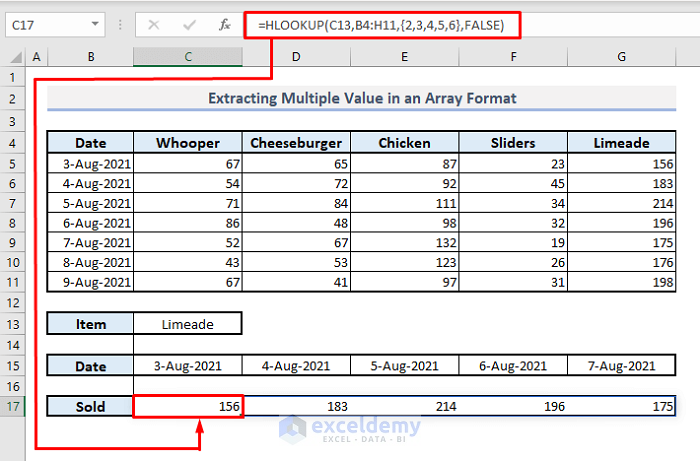Select column F header

[x=513, y=57]
